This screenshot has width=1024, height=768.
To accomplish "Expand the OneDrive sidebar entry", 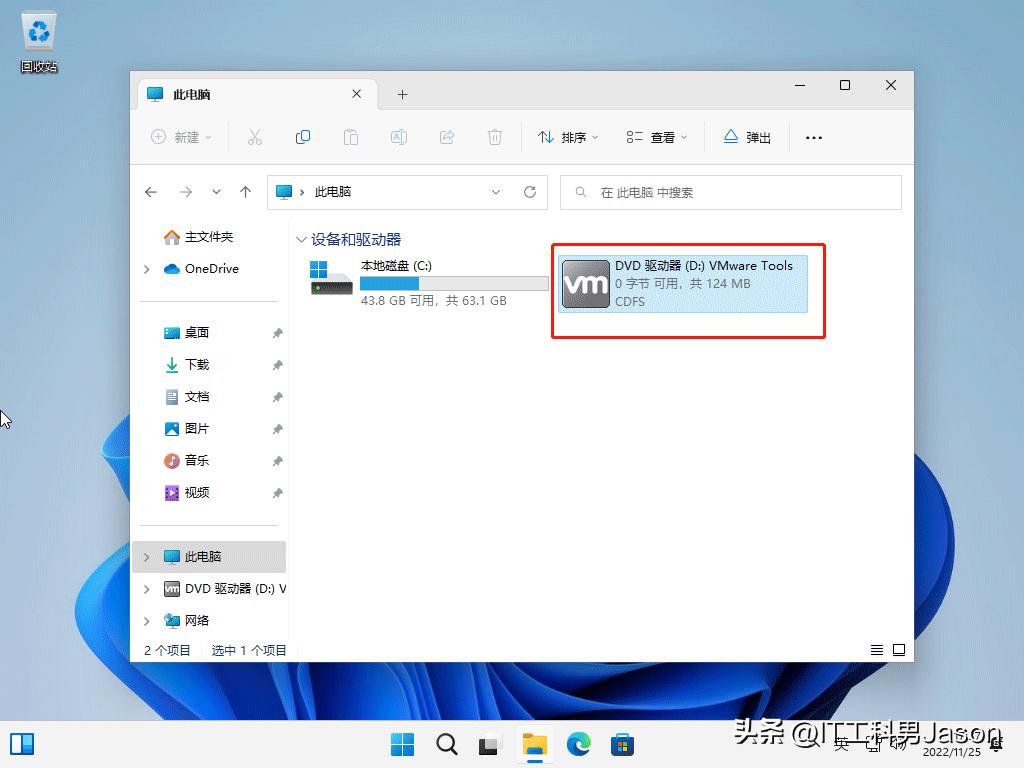I will coord(146,269).
